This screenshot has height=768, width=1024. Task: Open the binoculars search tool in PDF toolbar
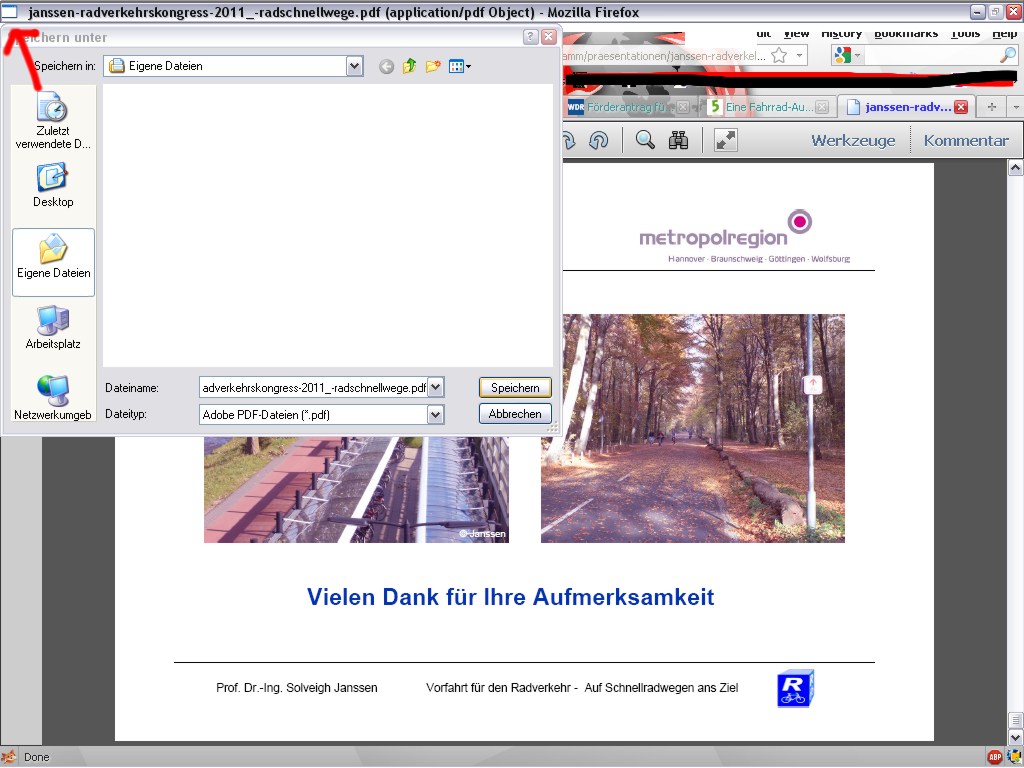tap(678, 140)
